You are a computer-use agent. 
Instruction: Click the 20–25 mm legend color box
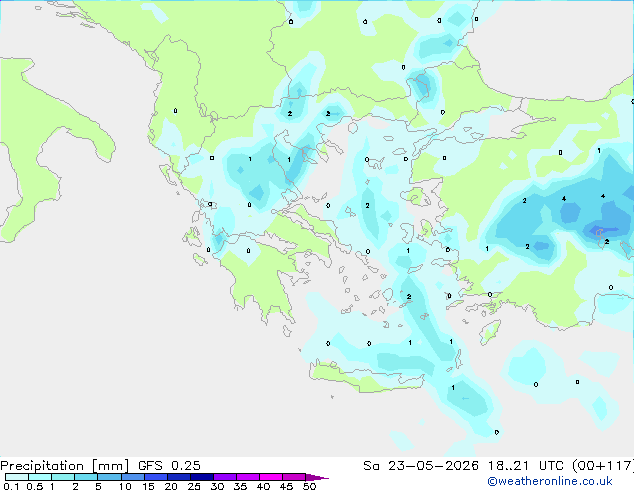coord(179,477)
